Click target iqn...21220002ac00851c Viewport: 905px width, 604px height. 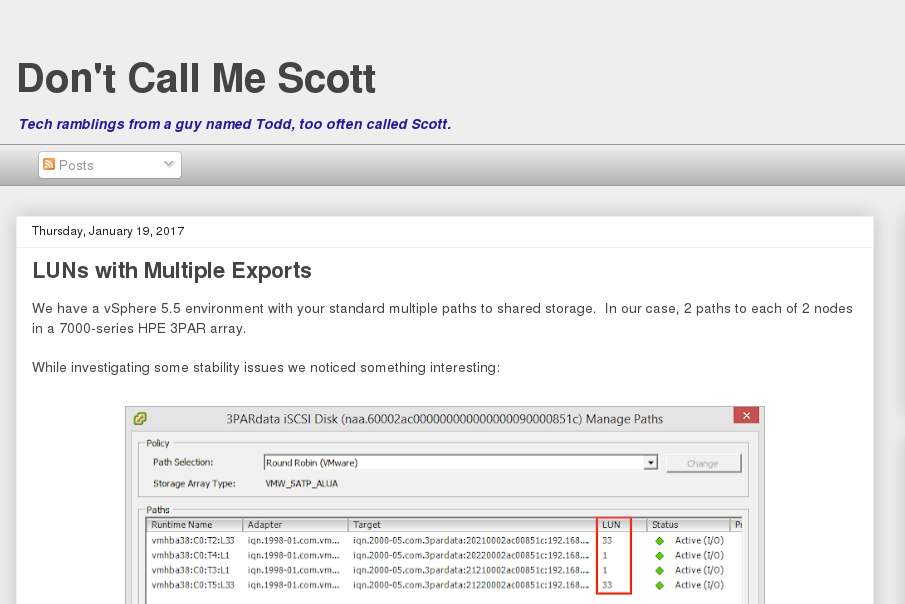(471, 585)
